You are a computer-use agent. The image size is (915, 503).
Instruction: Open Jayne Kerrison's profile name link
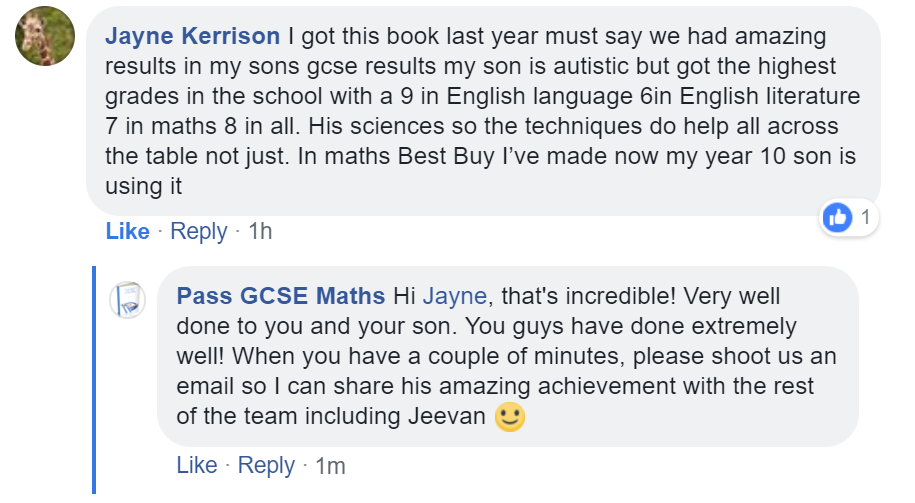[x=193, y=37]
